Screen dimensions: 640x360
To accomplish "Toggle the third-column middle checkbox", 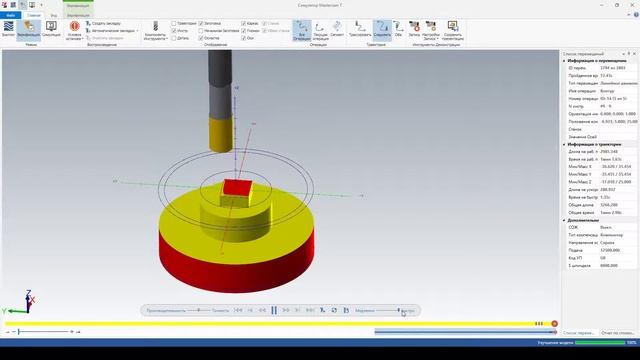I will (243, 31).
